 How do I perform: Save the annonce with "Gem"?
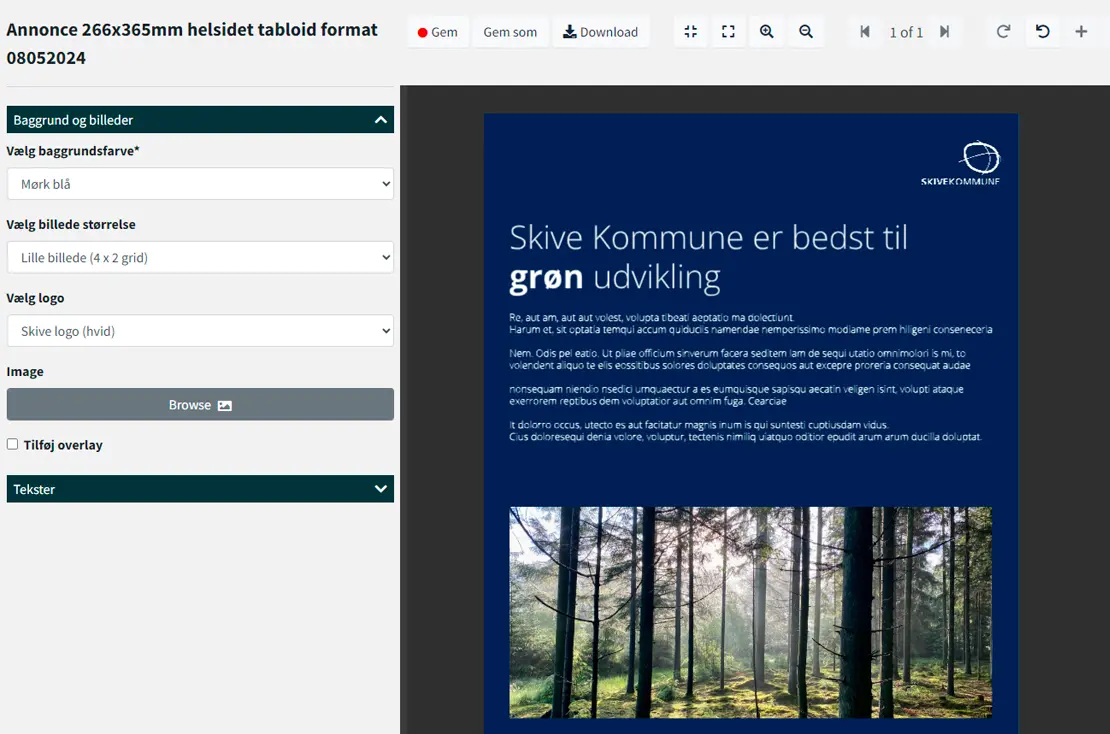coord(437,31)
